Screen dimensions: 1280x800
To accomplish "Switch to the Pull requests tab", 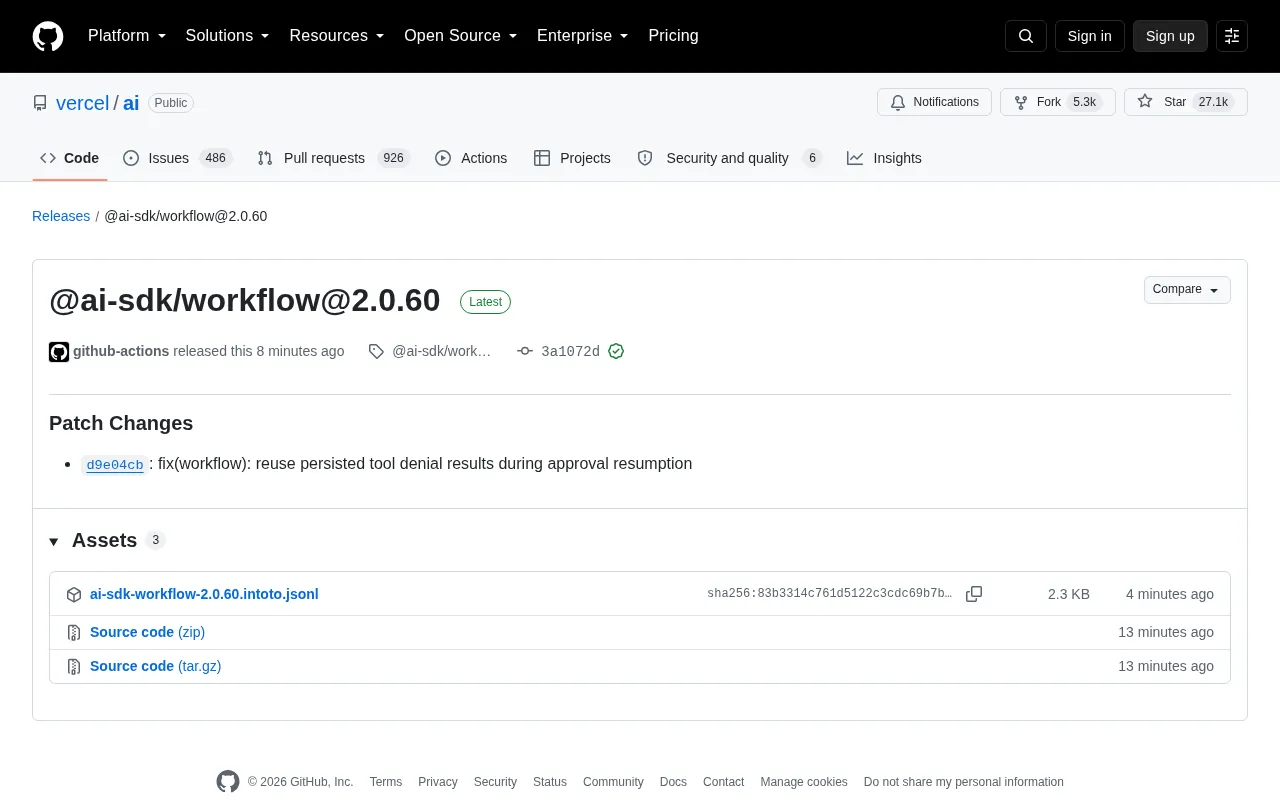I will tap(333, 158).
